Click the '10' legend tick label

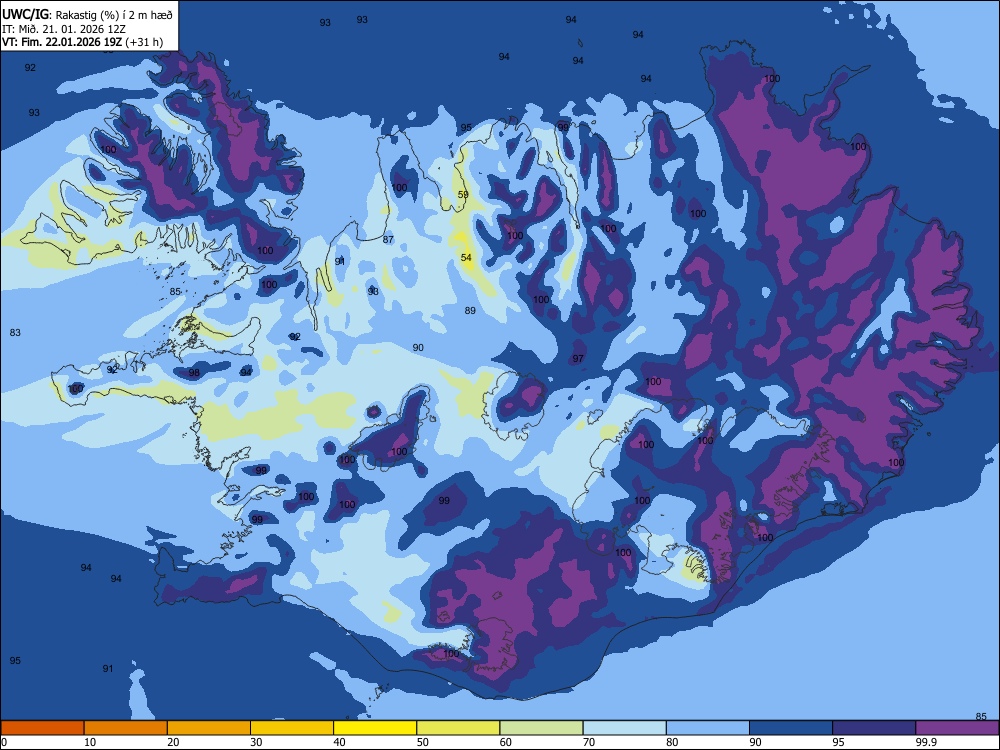90,742
